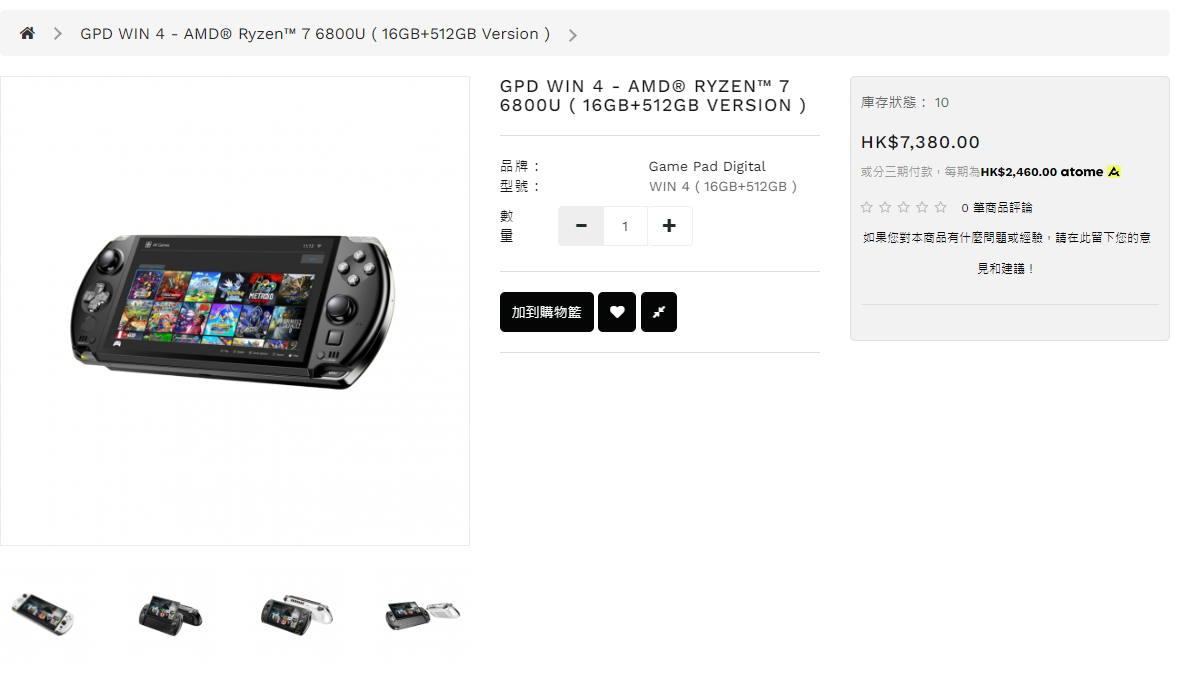Add item to cart with 加到購物籃
This screenshot has width=1179, height=676.
(x=547, y=312)
